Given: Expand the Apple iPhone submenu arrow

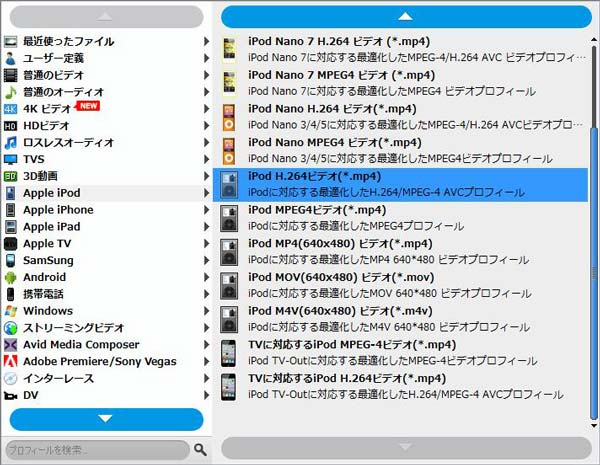Looking at the screenshot, I should (x=206, y=210).
